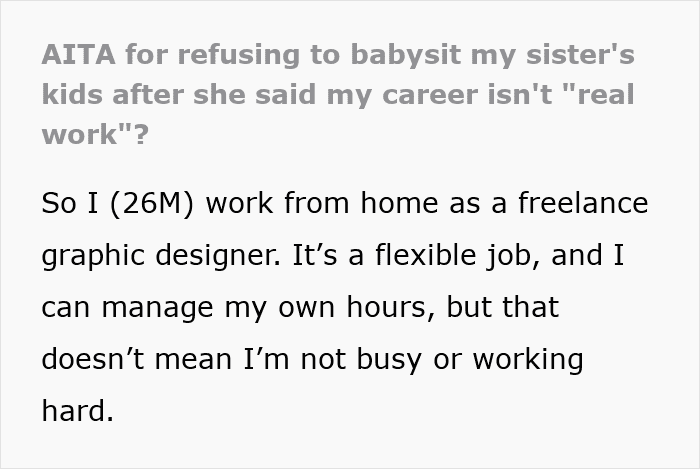
Task: Click the word "AITA" in the title
Action: click(x=79, y=54)
